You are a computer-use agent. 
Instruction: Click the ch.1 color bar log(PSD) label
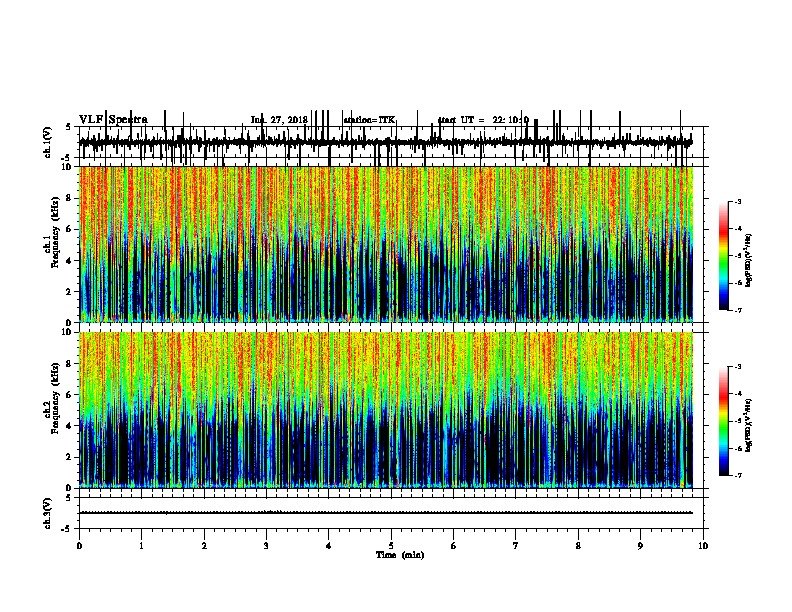click(x=748, y=260)
